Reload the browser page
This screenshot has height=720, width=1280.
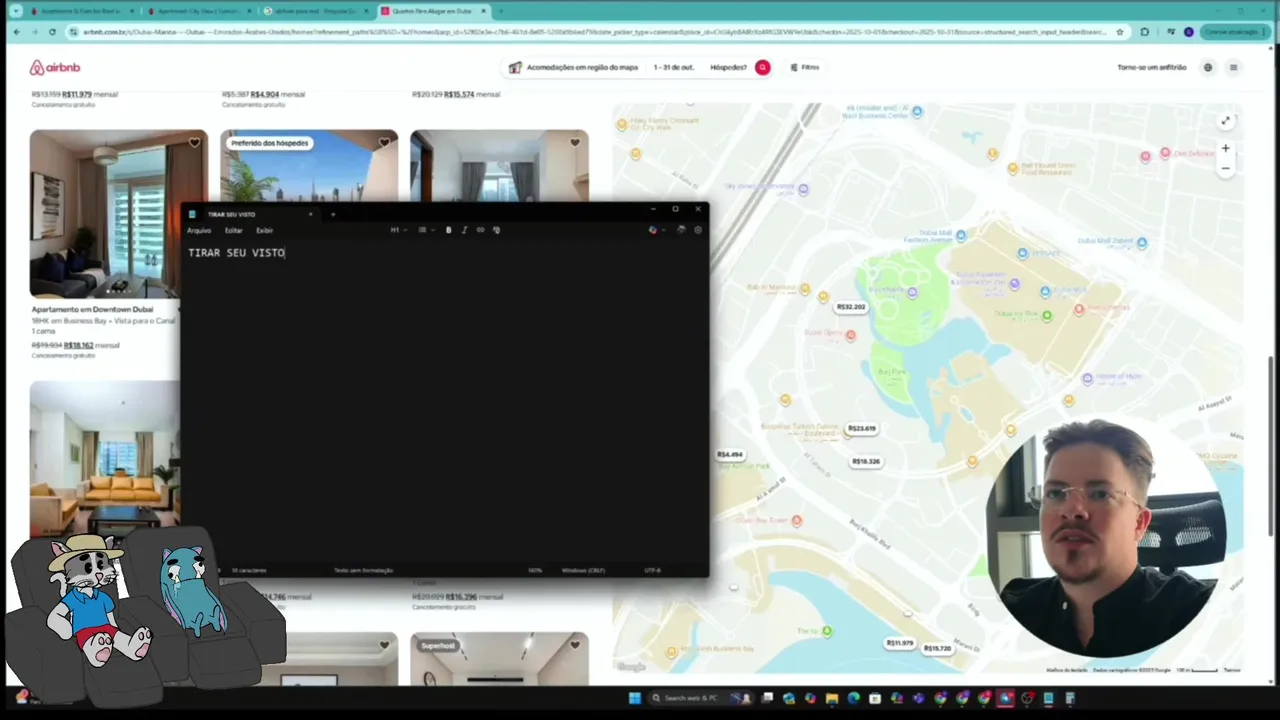click(x=52, y=32)
